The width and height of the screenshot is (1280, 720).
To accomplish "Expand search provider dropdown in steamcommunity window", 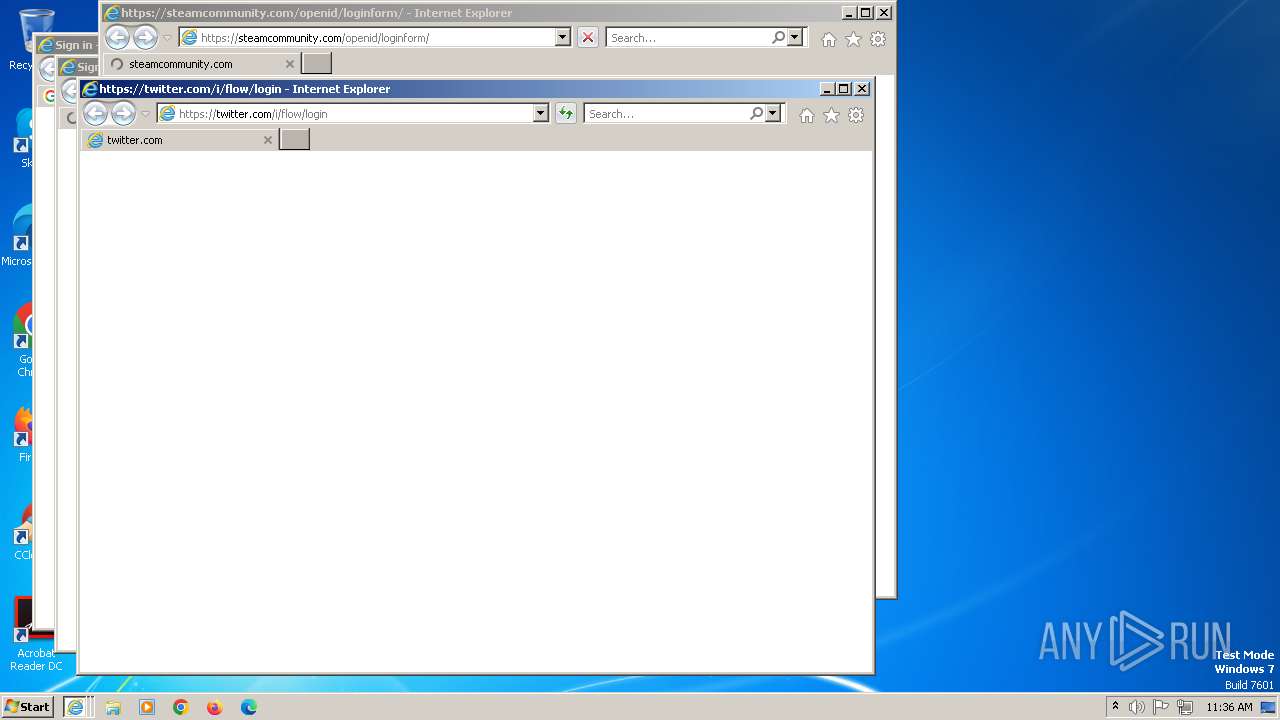I will click(795, 38).
